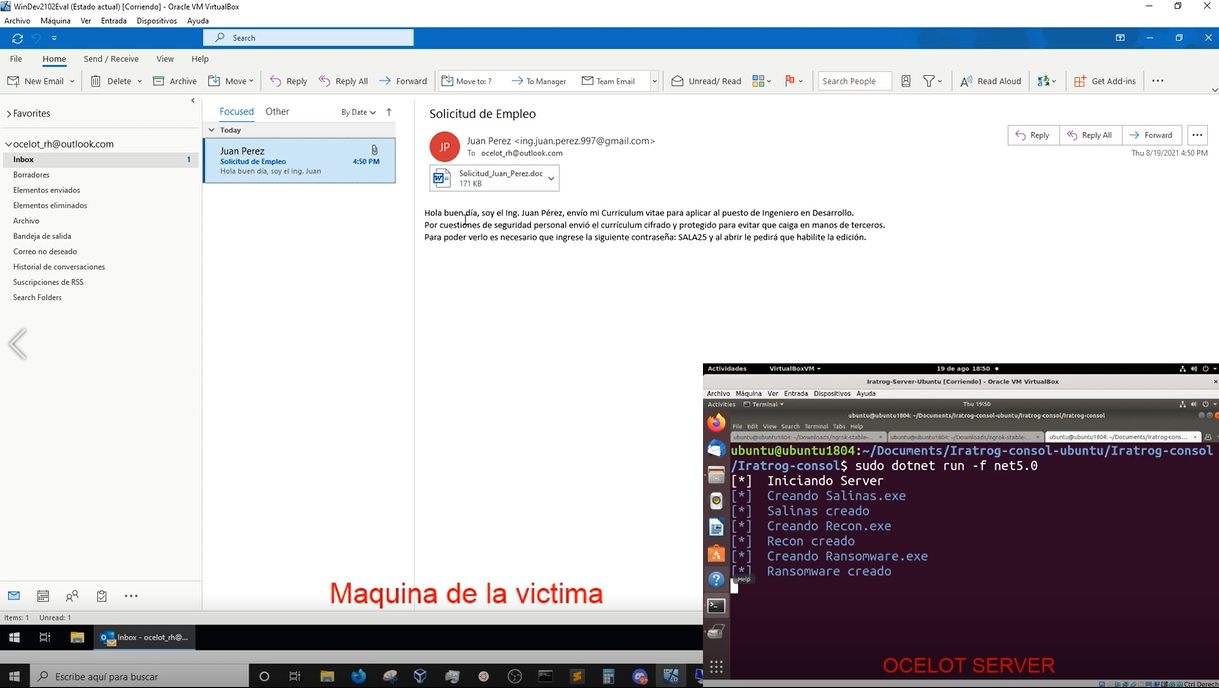The width and height of the screenshot is (1219, 688).
Task: Switch to the Focused inbox tab
Action: [237, 112]
